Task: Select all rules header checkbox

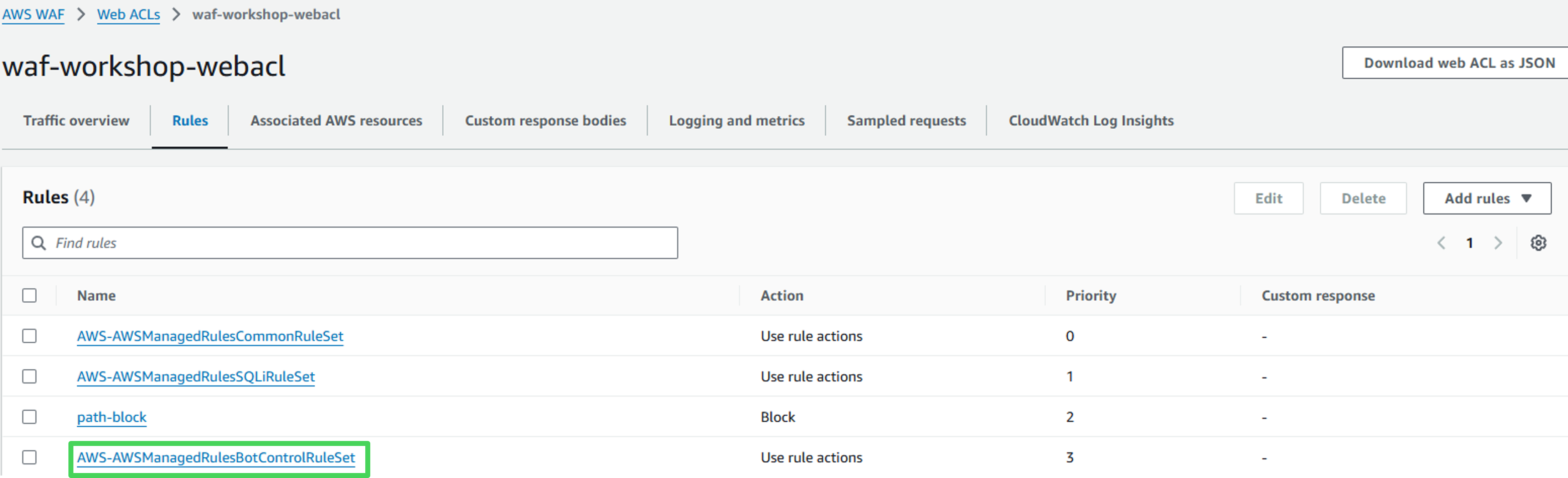Action: (x=29, y=296)
